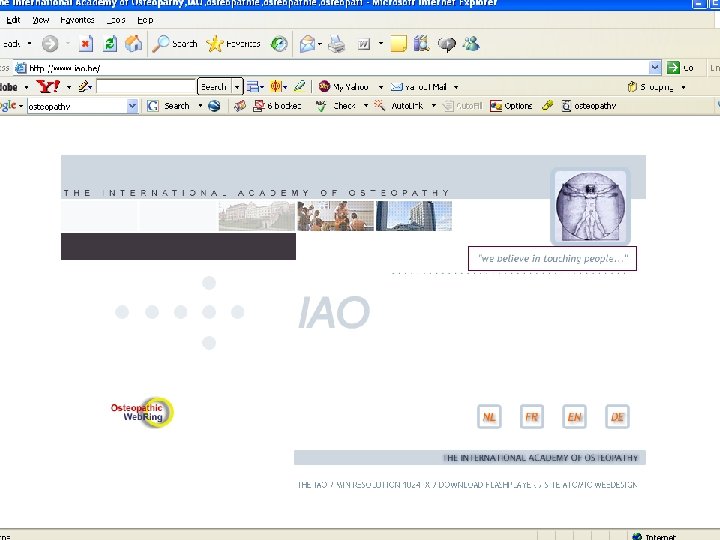Click the popups blocked button

click(277, 106)
